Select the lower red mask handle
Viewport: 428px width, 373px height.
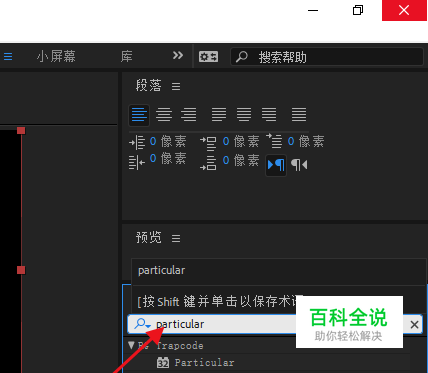tap(21, 270)
